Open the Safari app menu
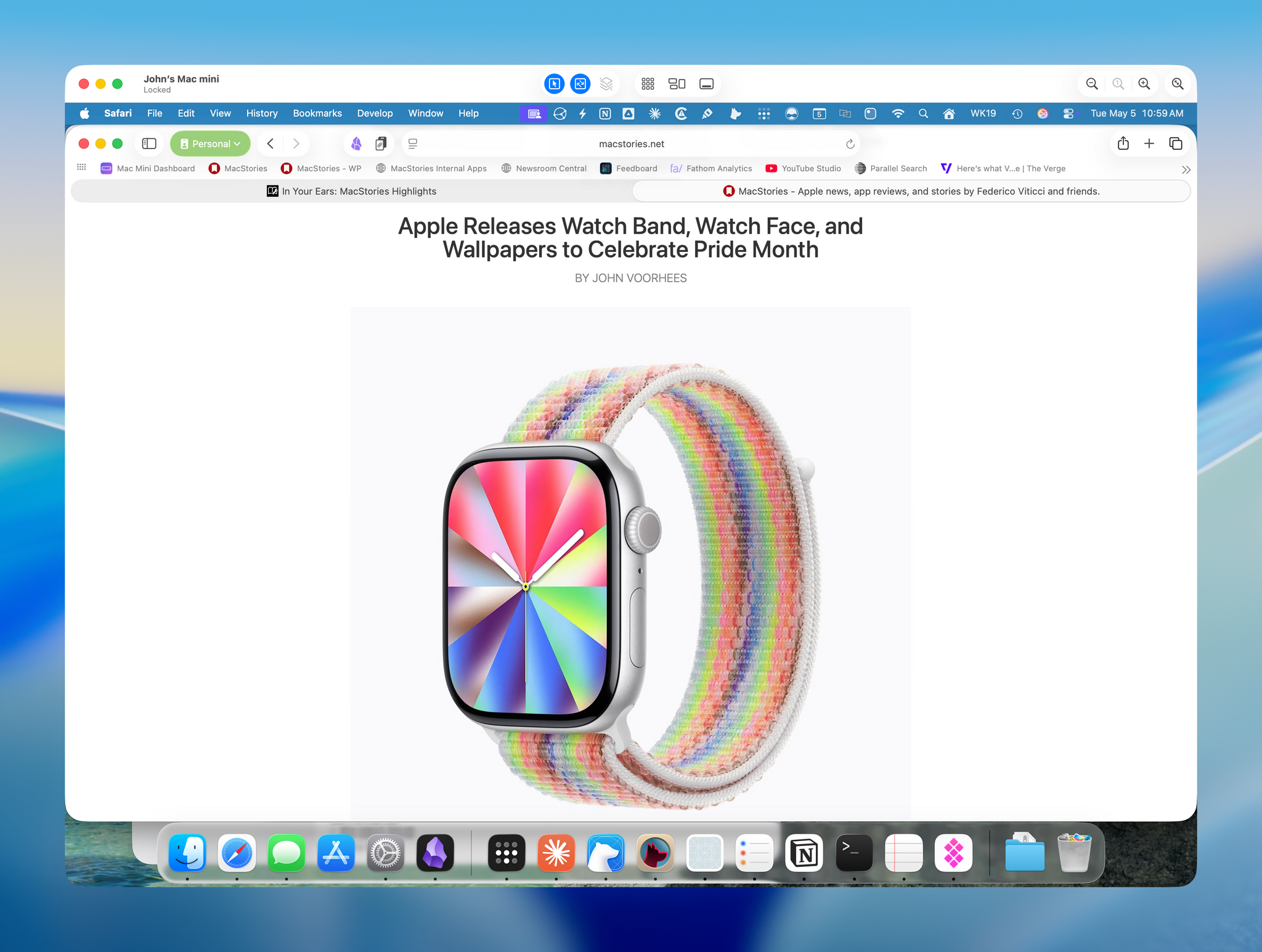Image resolution: width=1262 pixels, height=952 pixels. (x=118, y=113)
